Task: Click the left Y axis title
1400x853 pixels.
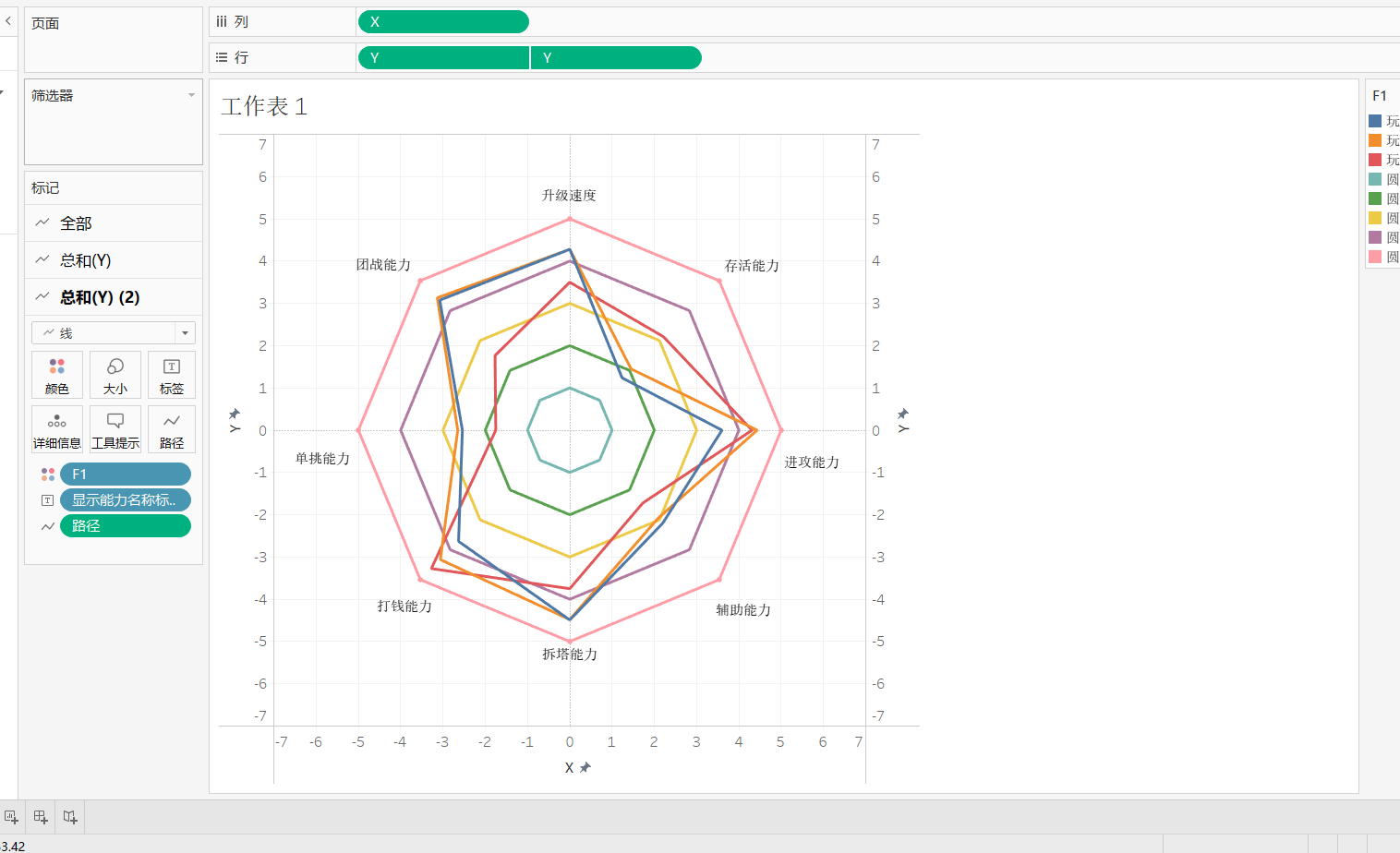Action: click(x=235, y=429)
